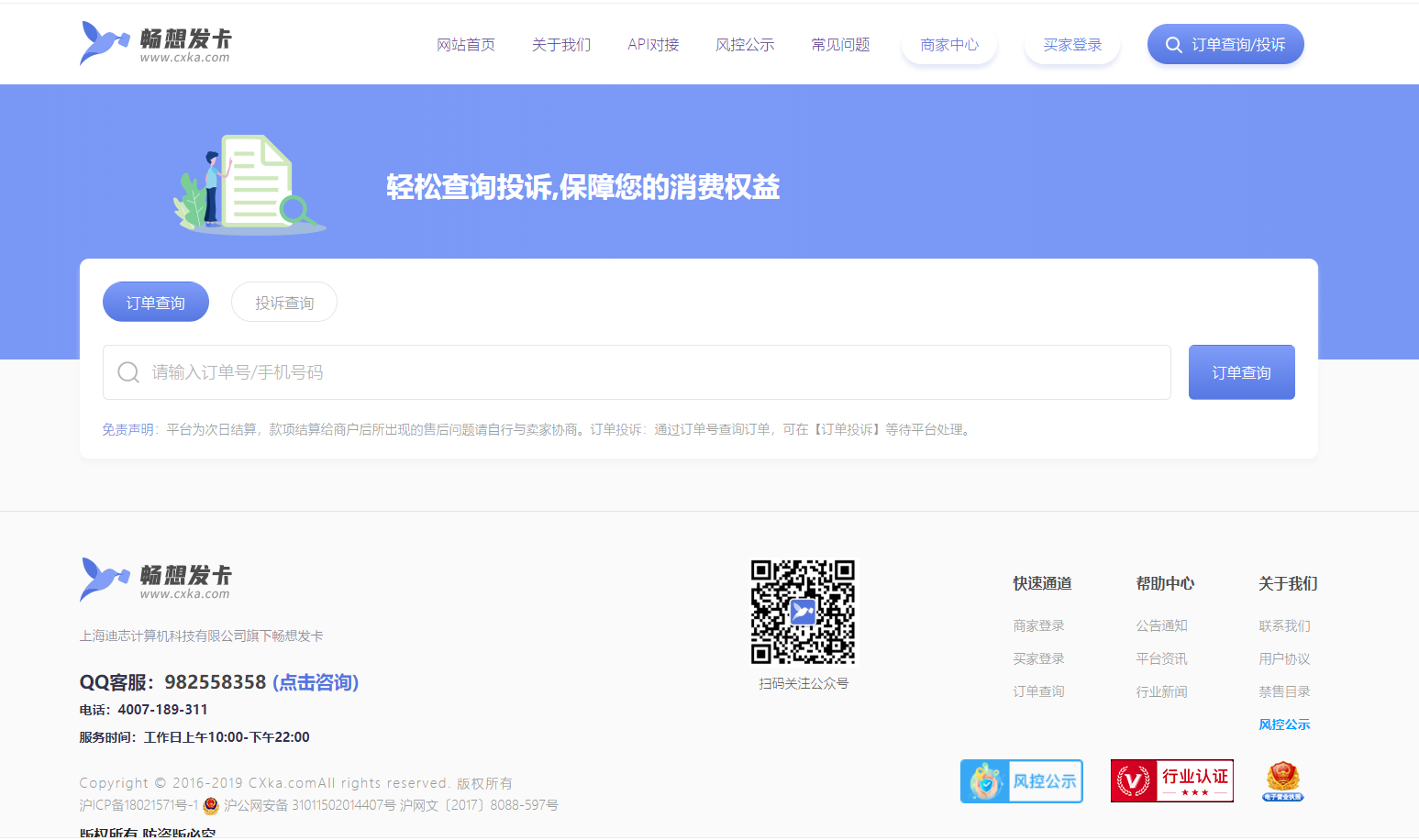The image size is (1419, 840).
Task: Open the API对接 menu item
Action: point(653,45)
